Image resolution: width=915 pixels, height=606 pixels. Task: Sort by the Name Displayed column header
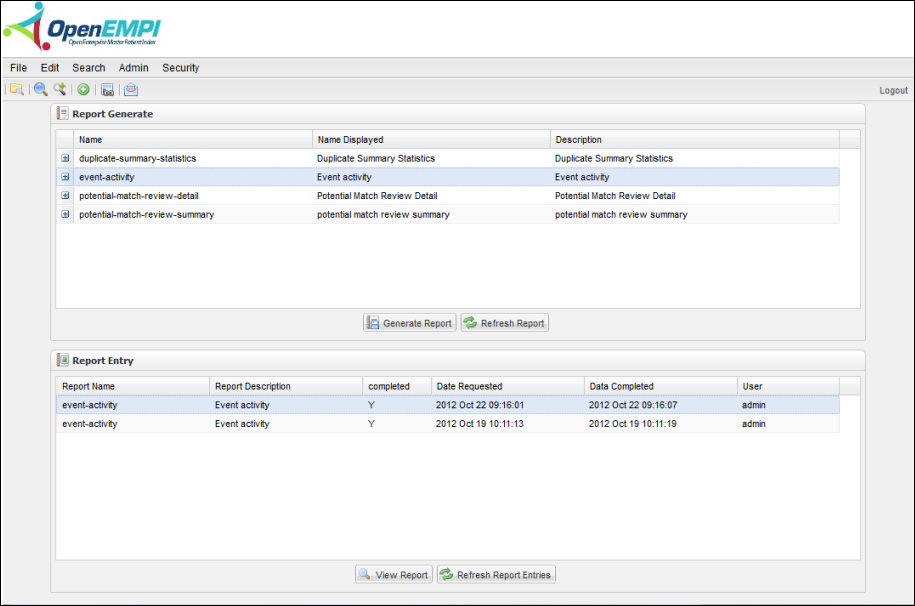click(431, 140)
